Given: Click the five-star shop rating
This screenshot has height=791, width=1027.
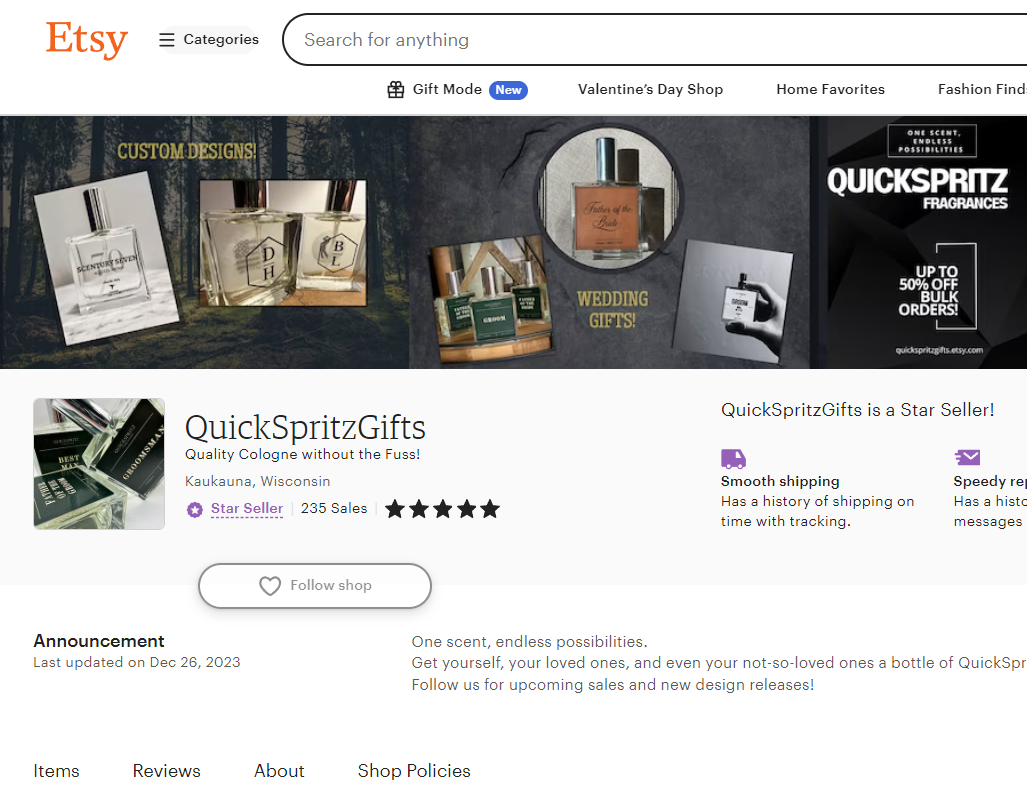Looking at the screenshot, I should tap(443, 509).
